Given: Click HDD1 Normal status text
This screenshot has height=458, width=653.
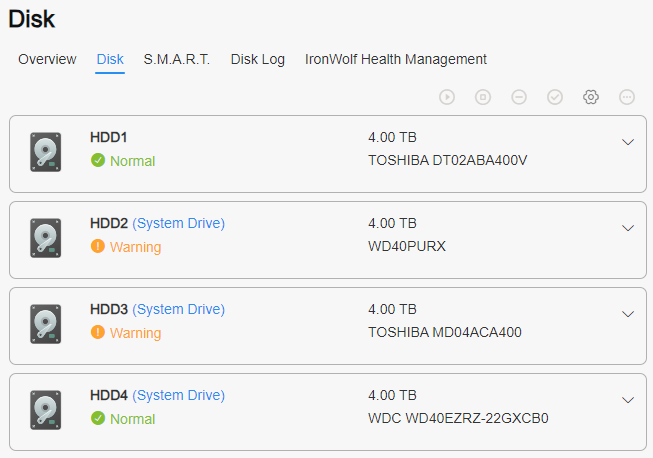Looking at the screenshot, I should pos(132,161).
